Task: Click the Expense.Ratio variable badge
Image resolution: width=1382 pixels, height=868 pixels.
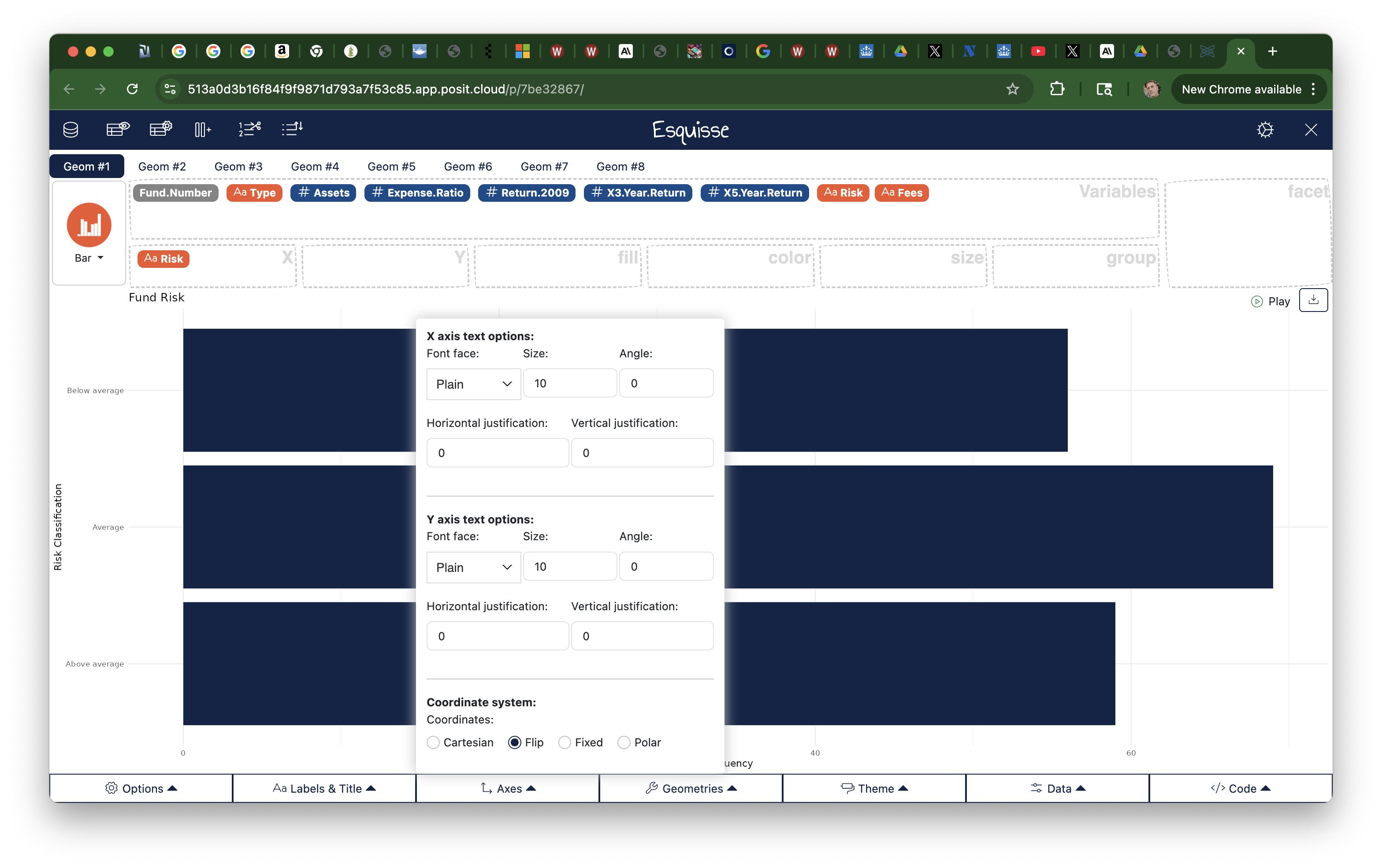Action: tap(417, 193)
